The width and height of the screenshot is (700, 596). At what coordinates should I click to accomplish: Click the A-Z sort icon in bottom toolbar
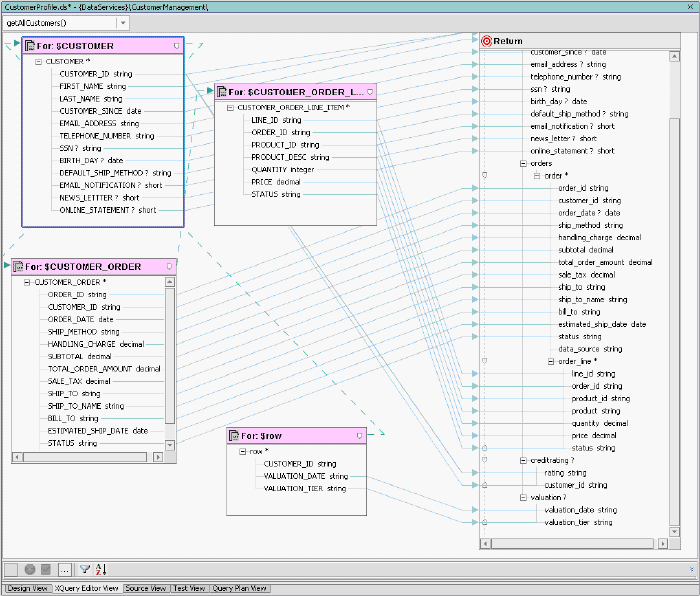click(x=101, y=569)
